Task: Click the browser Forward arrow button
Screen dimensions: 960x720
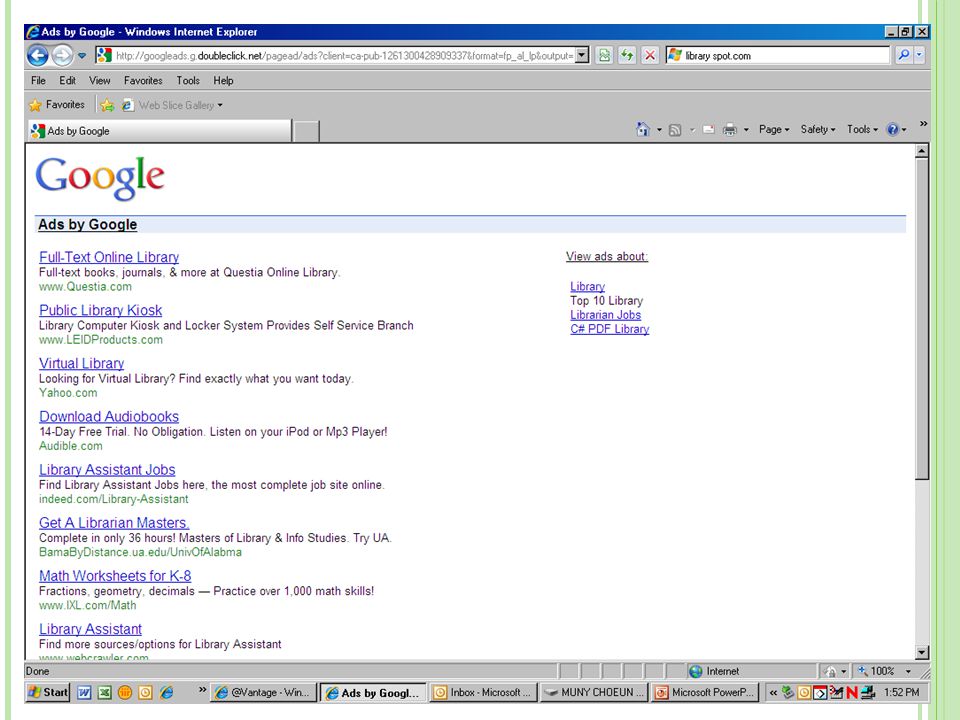Action: point(62,56)
